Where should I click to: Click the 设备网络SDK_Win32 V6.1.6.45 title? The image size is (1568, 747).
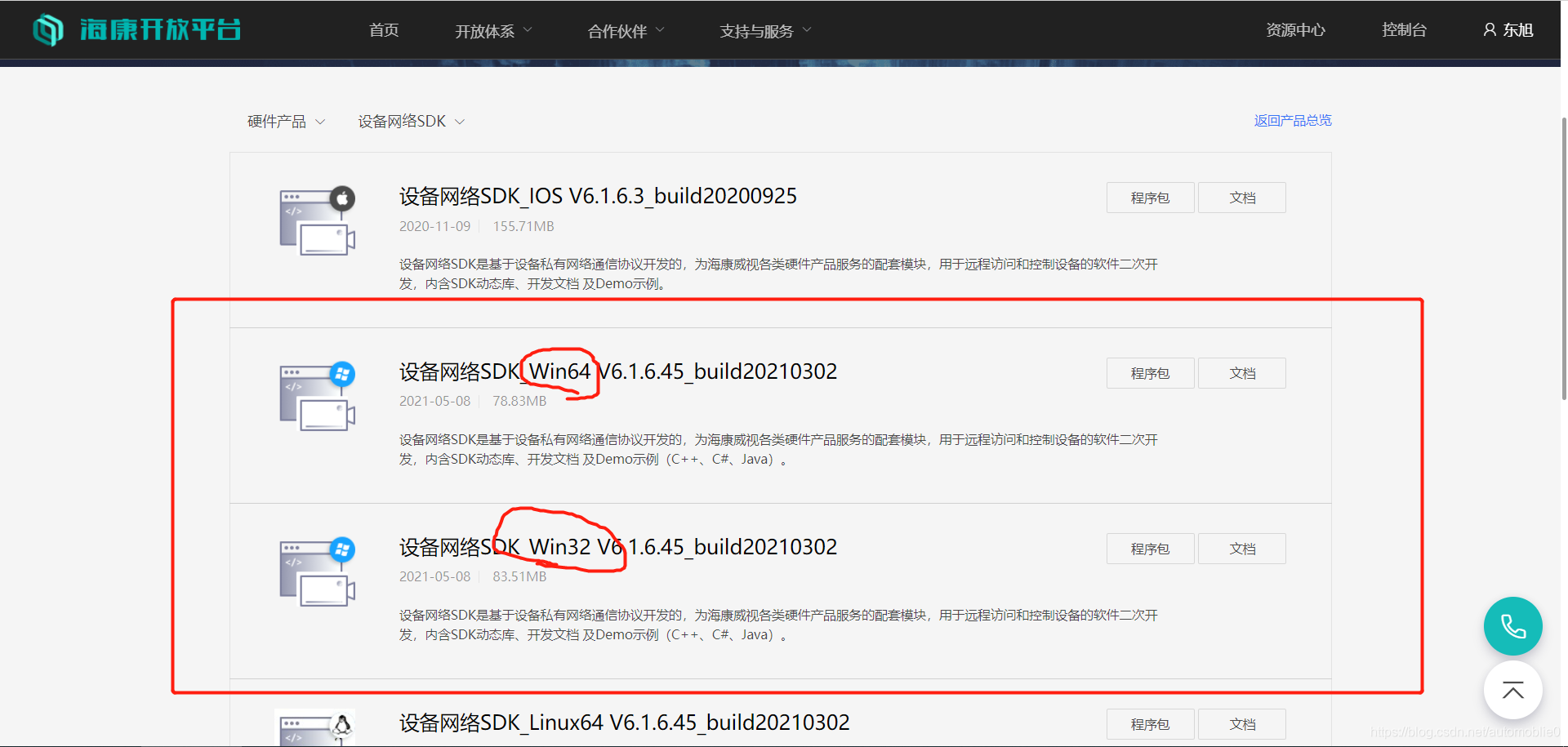[618, 548]
